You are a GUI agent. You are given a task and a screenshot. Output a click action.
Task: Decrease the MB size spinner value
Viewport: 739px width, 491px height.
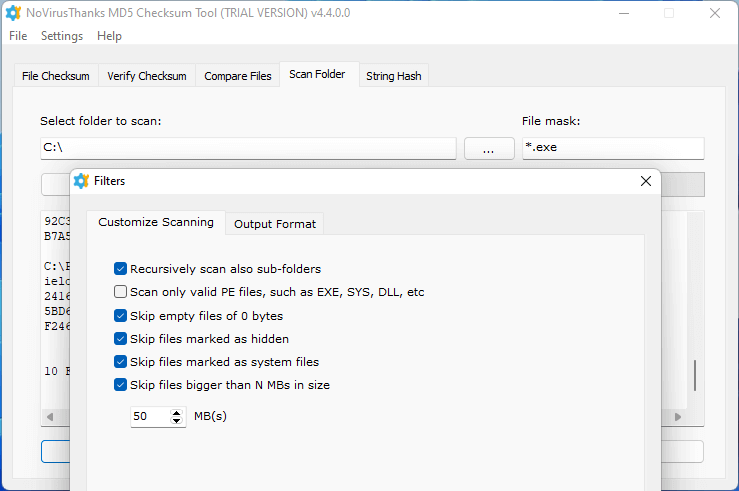pyautogui.click(x=176, y=421)
